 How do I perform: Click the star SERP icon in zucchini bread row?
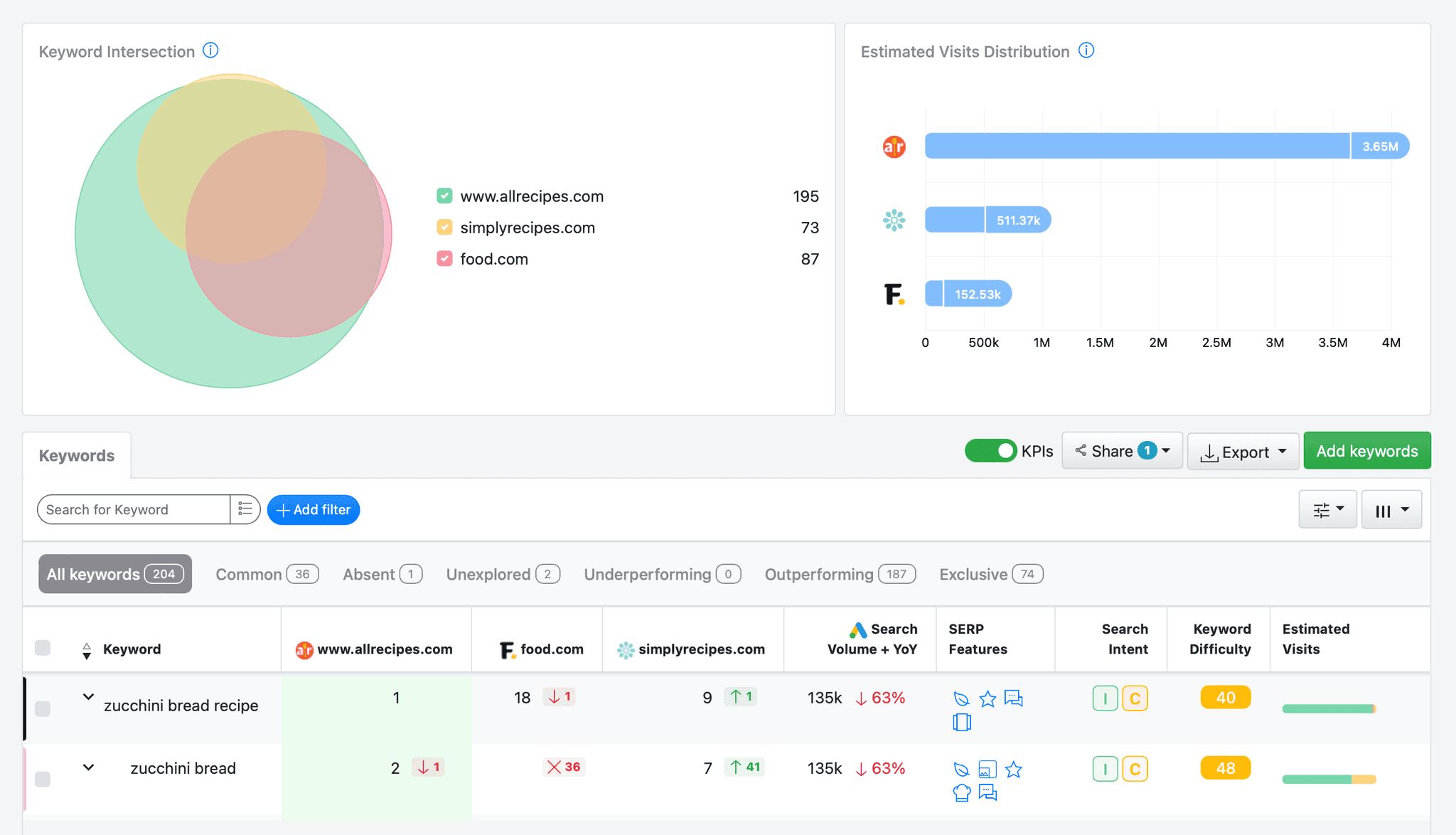pos(1014,769)
